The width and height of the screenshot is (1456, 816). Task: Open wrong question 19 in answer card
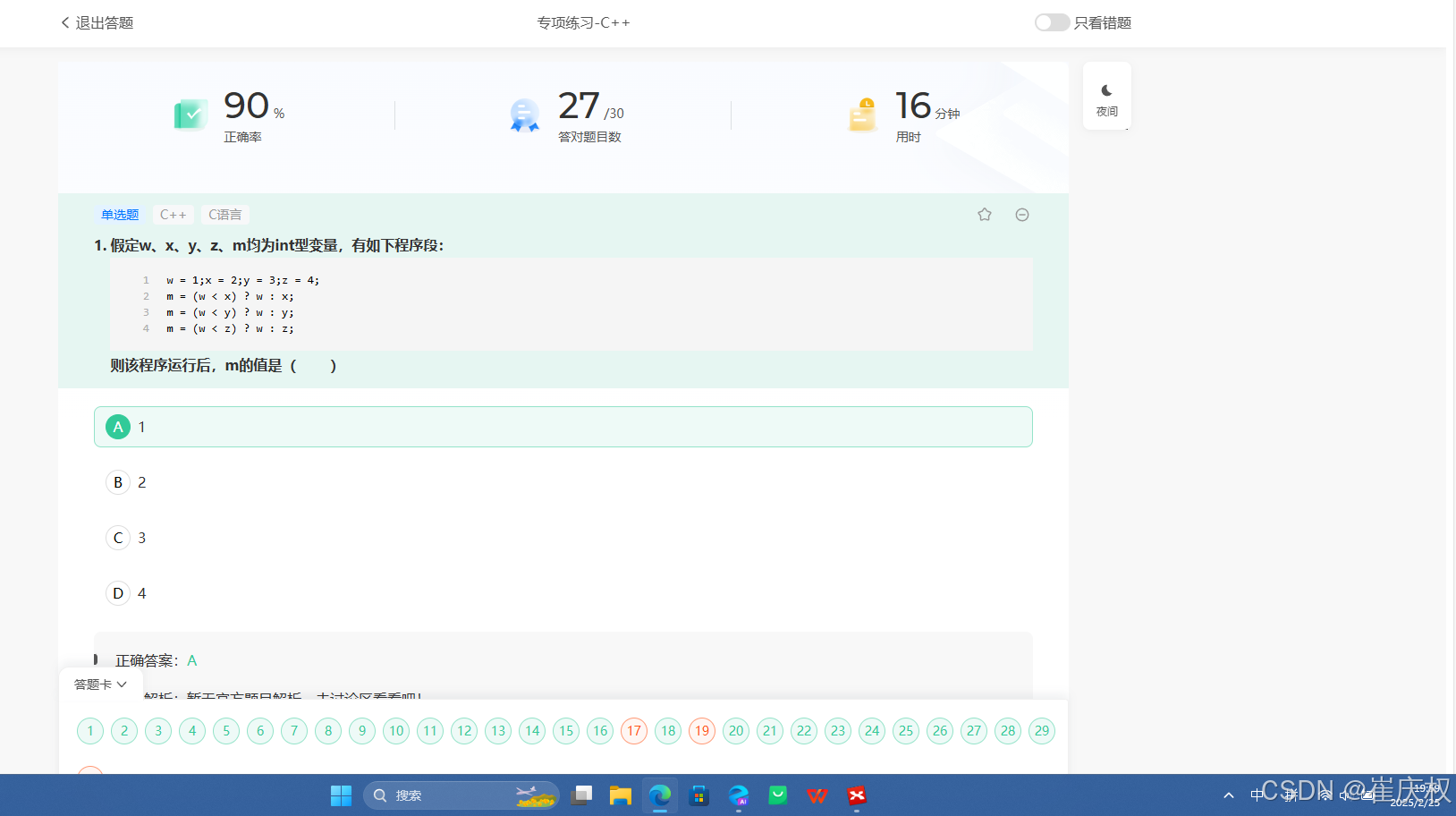click(x=702, y=731)
